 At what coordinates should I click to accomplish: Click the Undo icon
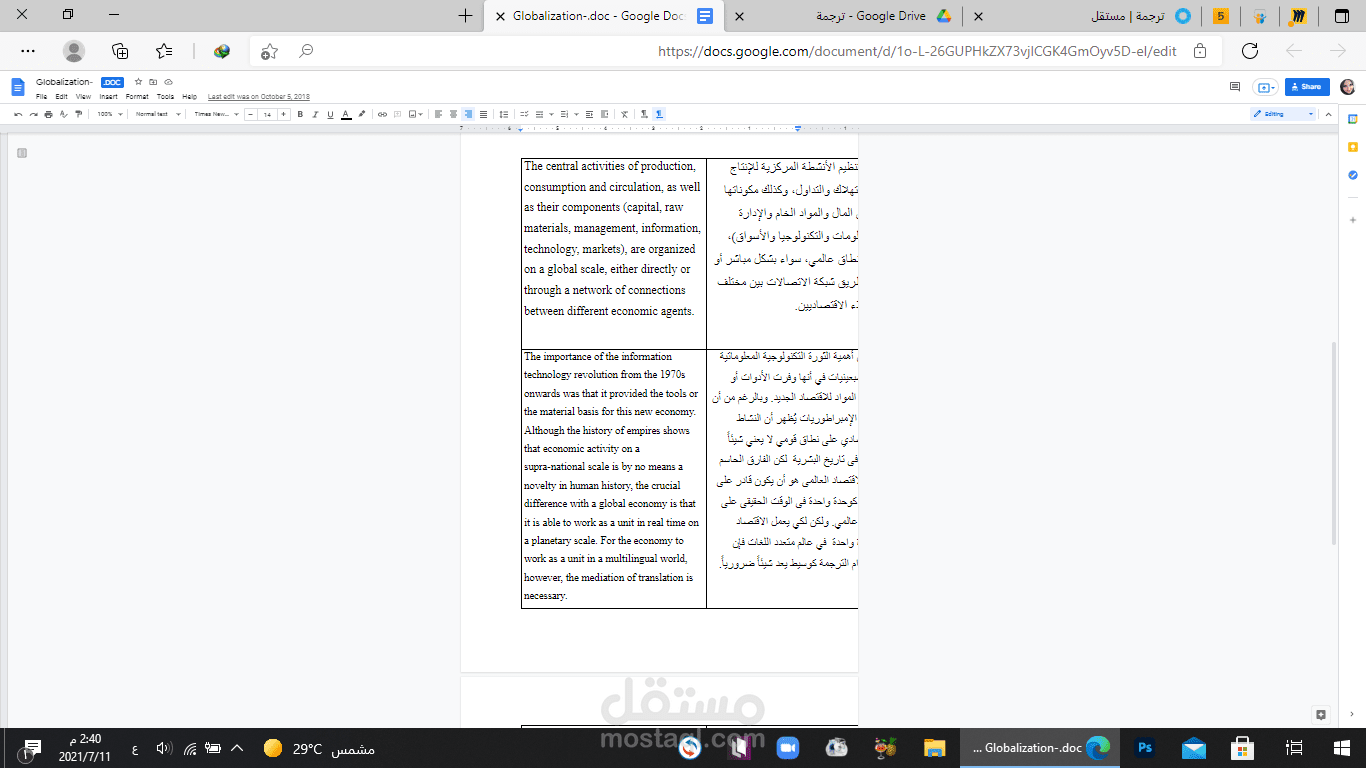pos(19,113)
